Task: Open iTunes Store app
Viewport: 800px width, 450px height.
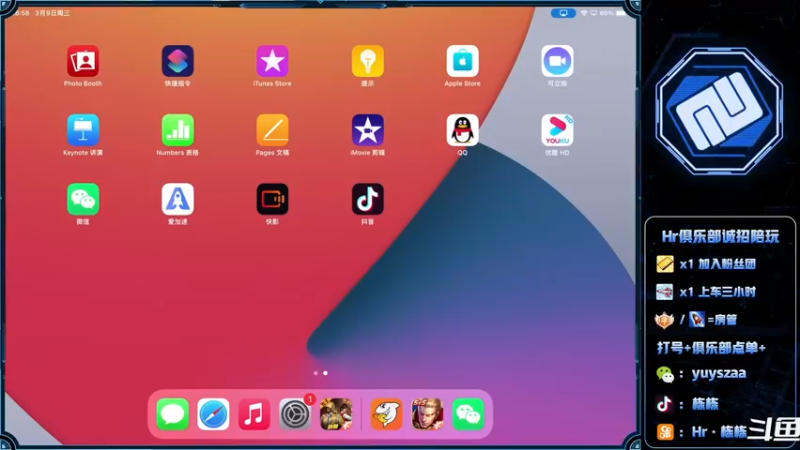Action: tap(272, 61)
